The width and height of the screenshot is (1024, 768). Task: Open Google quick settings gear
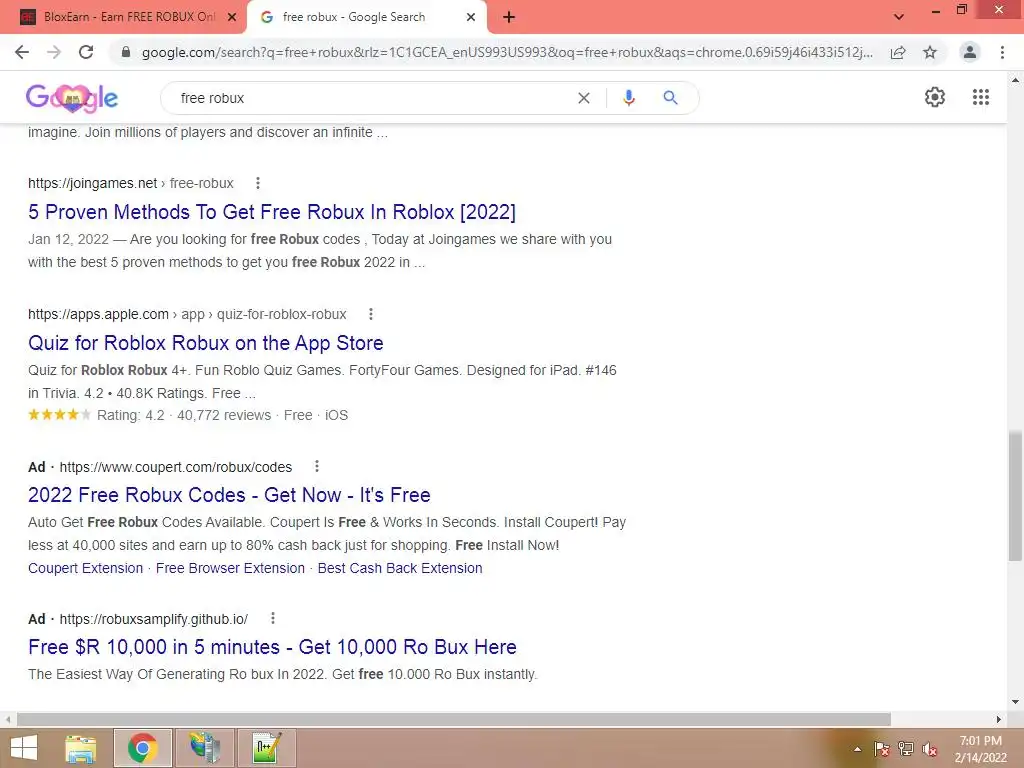tap(935, 97)
